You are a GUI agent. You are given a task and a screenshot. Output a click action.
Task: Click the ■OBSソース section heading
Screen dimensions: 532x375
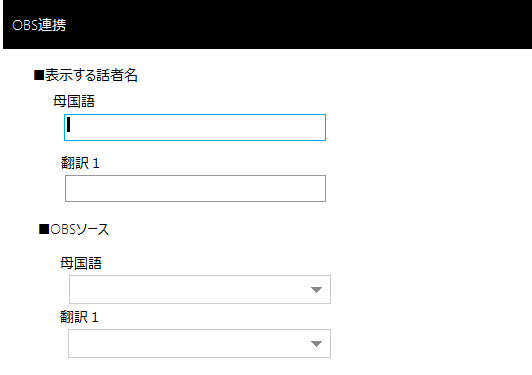click(x=74, y=229)
